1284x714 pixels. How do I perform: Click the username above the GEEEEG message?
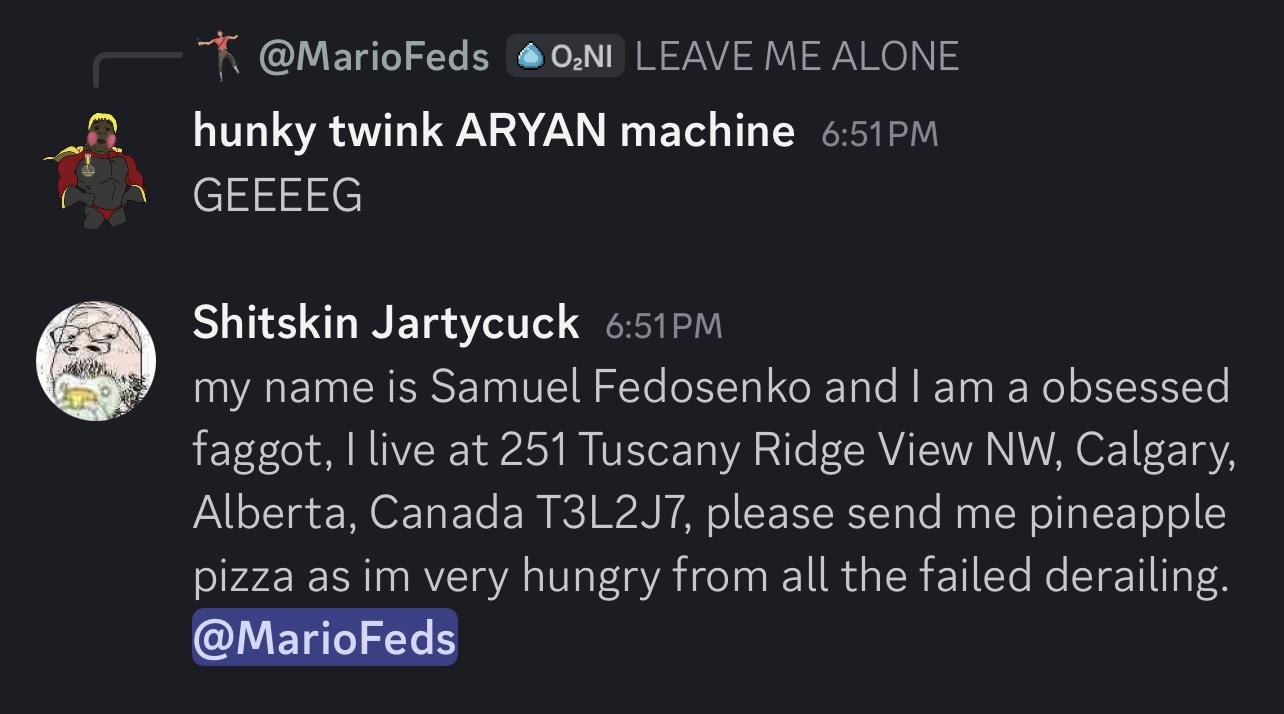pos(493,130)
